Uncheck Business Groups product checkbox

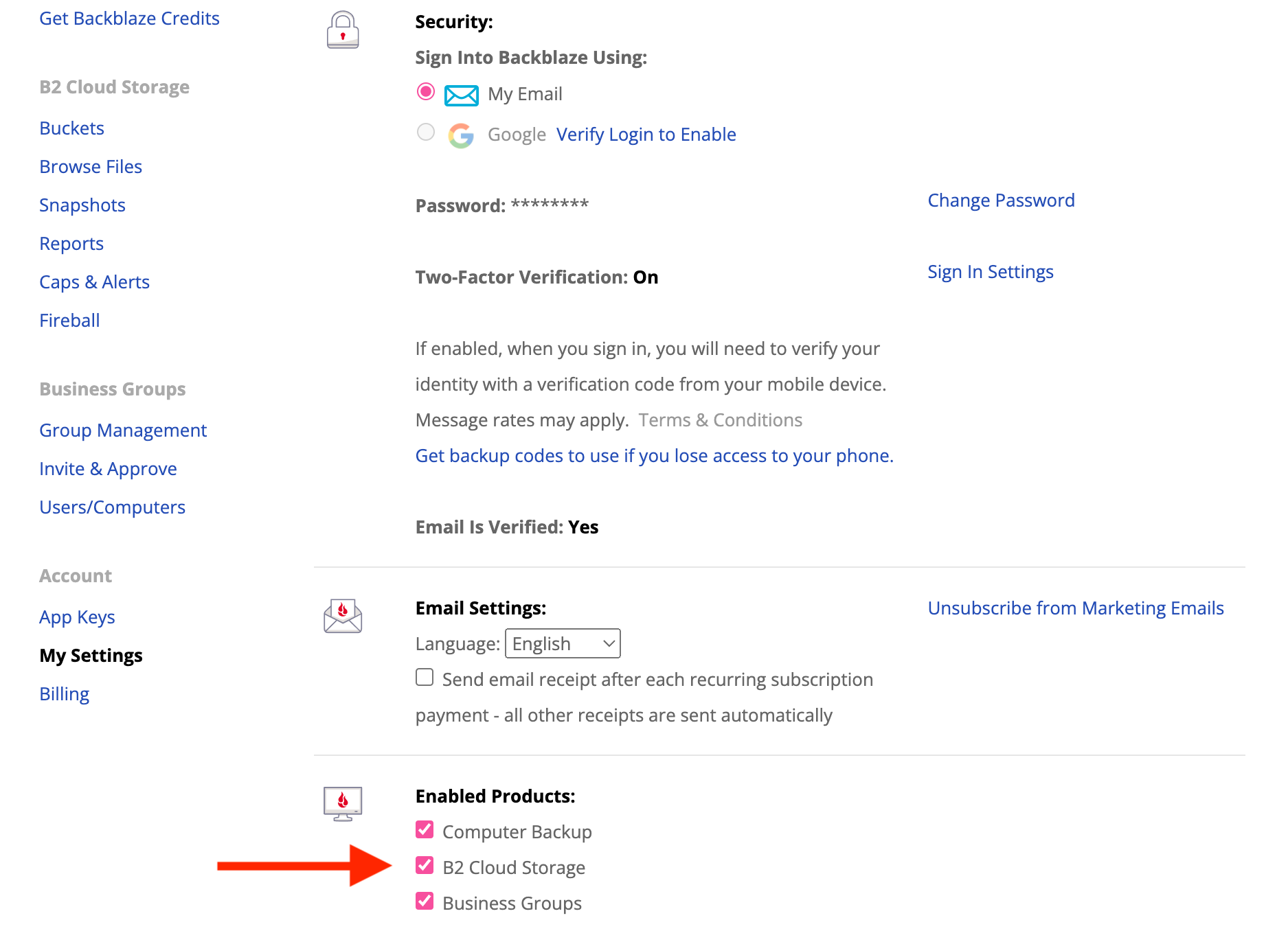pos(425,901)
